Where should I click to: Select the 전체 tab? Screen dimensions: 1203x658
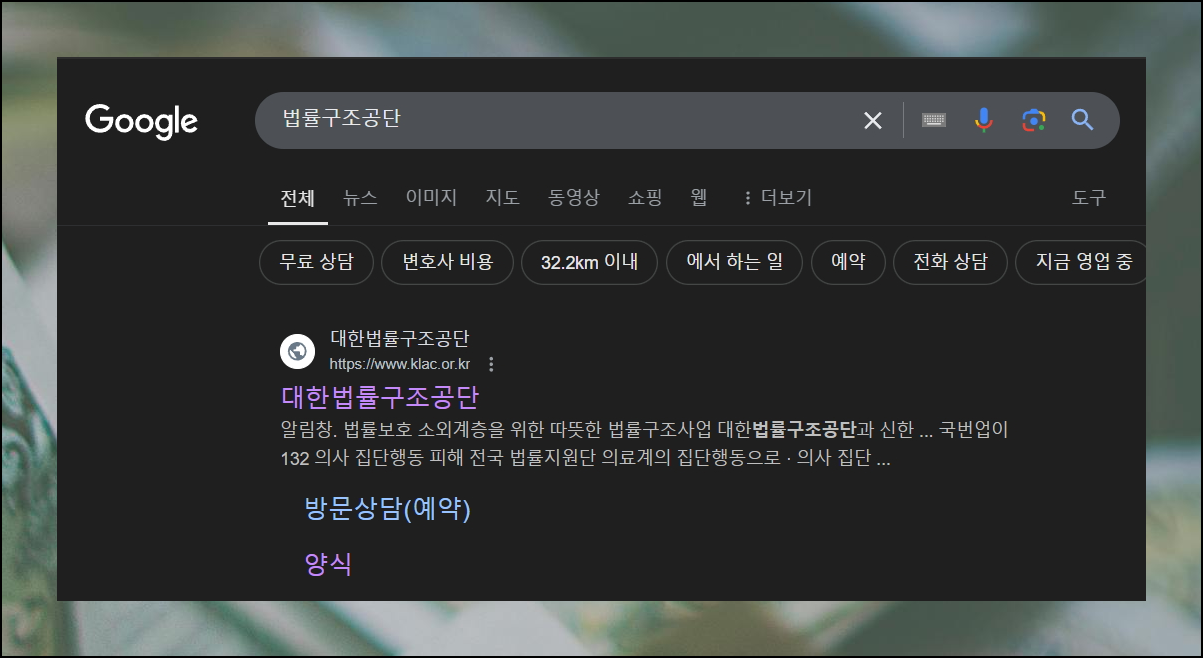click(x=298, y=198)
